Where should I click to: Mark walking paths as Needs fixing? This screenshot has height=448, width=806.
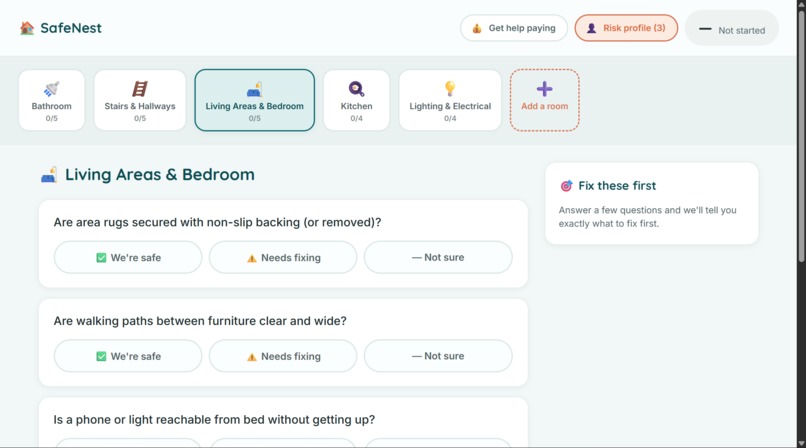coord(283,356)
